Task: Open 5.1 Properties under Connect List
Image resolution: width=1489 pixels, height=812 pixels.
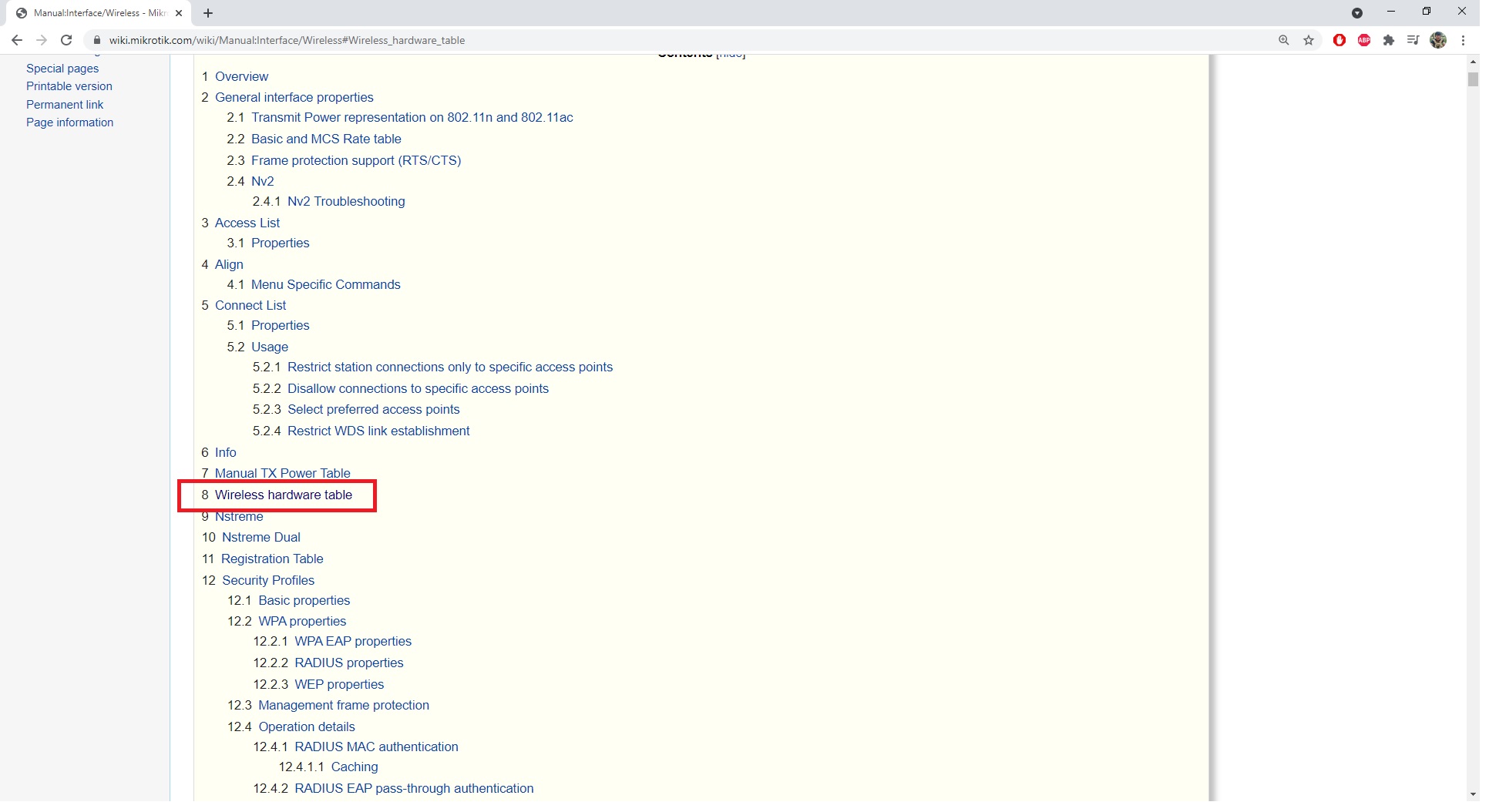Action: click(282, 326)
